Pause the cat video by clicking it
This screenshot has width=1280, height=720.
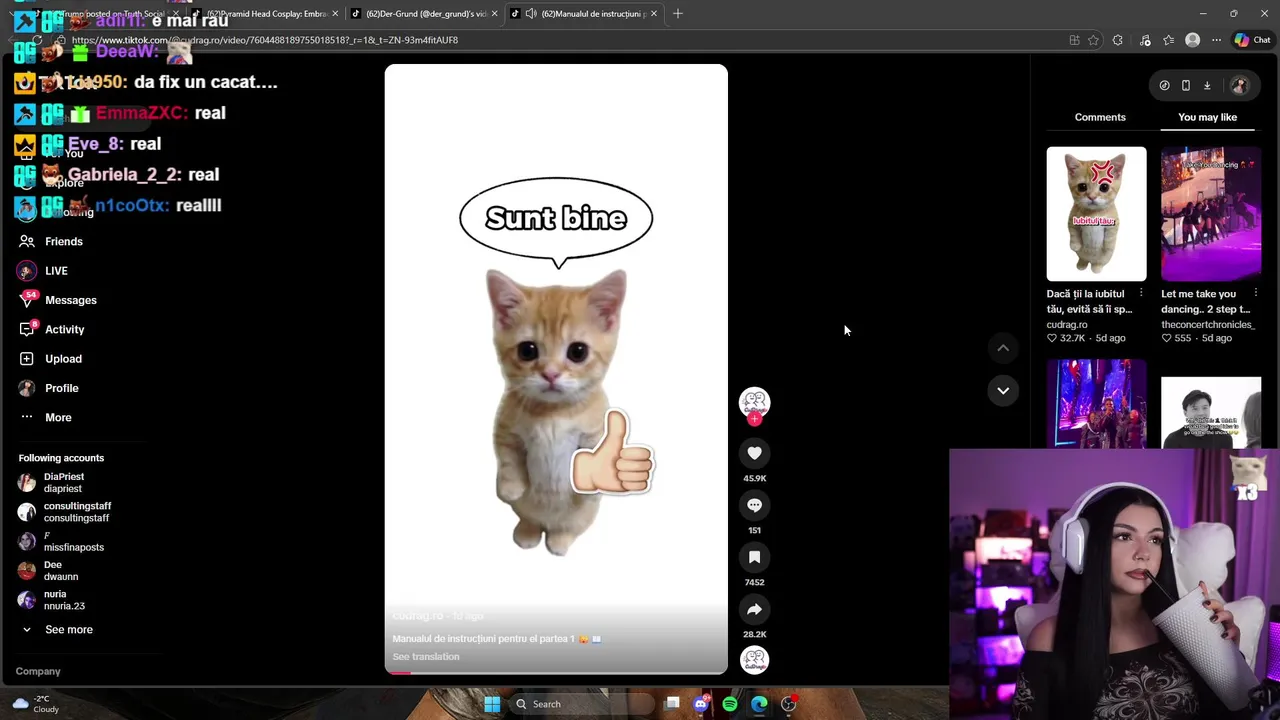coord(556,370)
